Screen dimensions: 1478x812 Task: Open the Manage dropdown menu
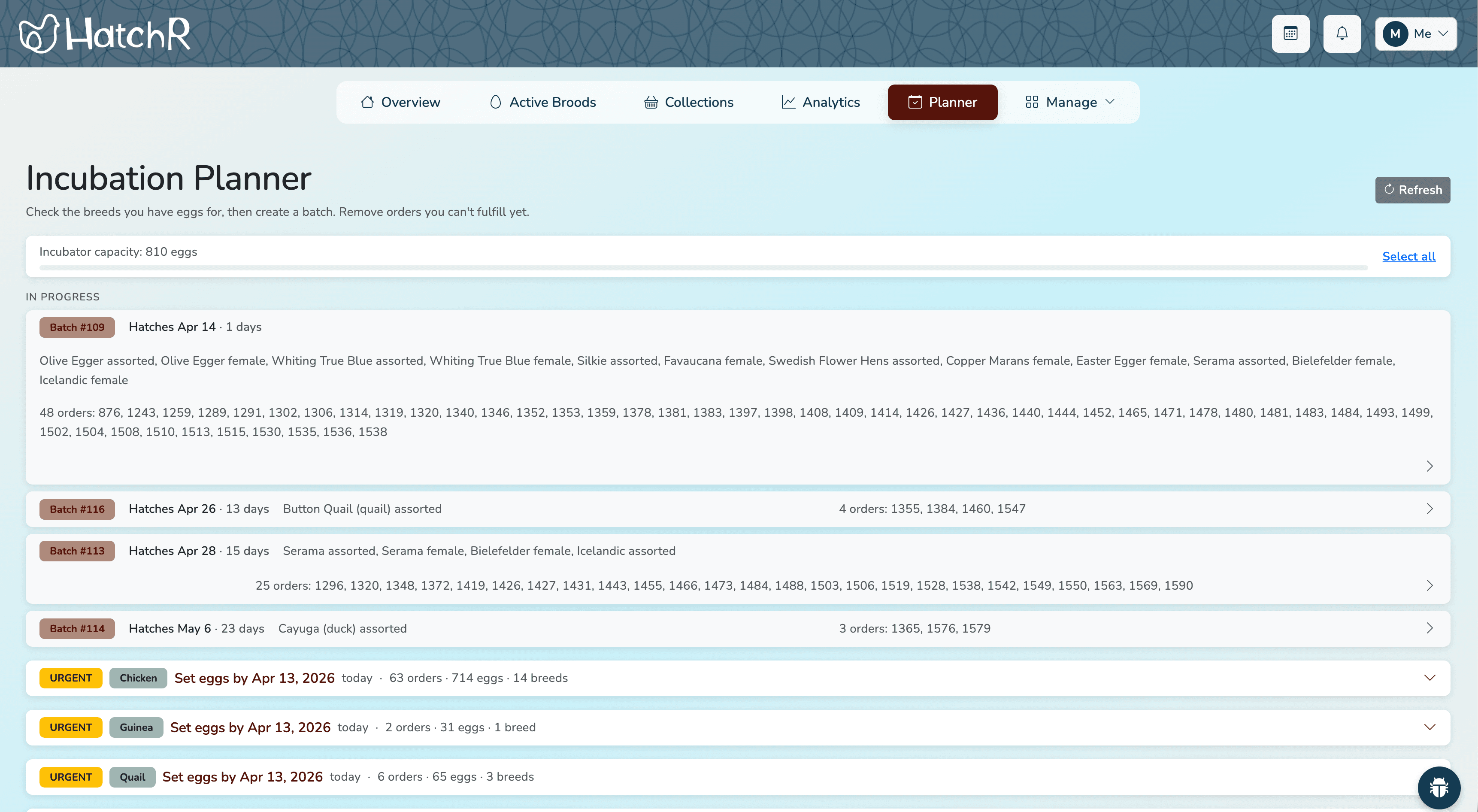pos(1069,102)
